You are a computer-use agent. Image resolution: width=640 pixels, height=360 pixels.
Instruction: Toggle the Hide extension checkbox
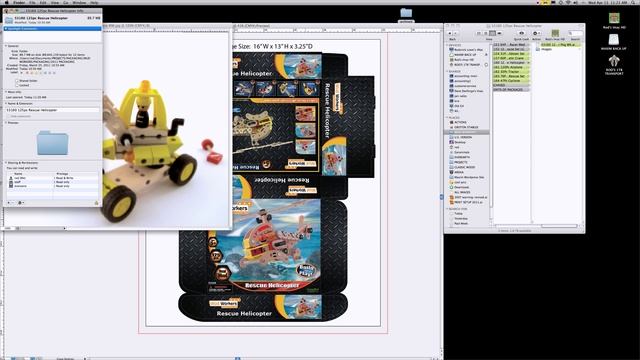(9, 116)
